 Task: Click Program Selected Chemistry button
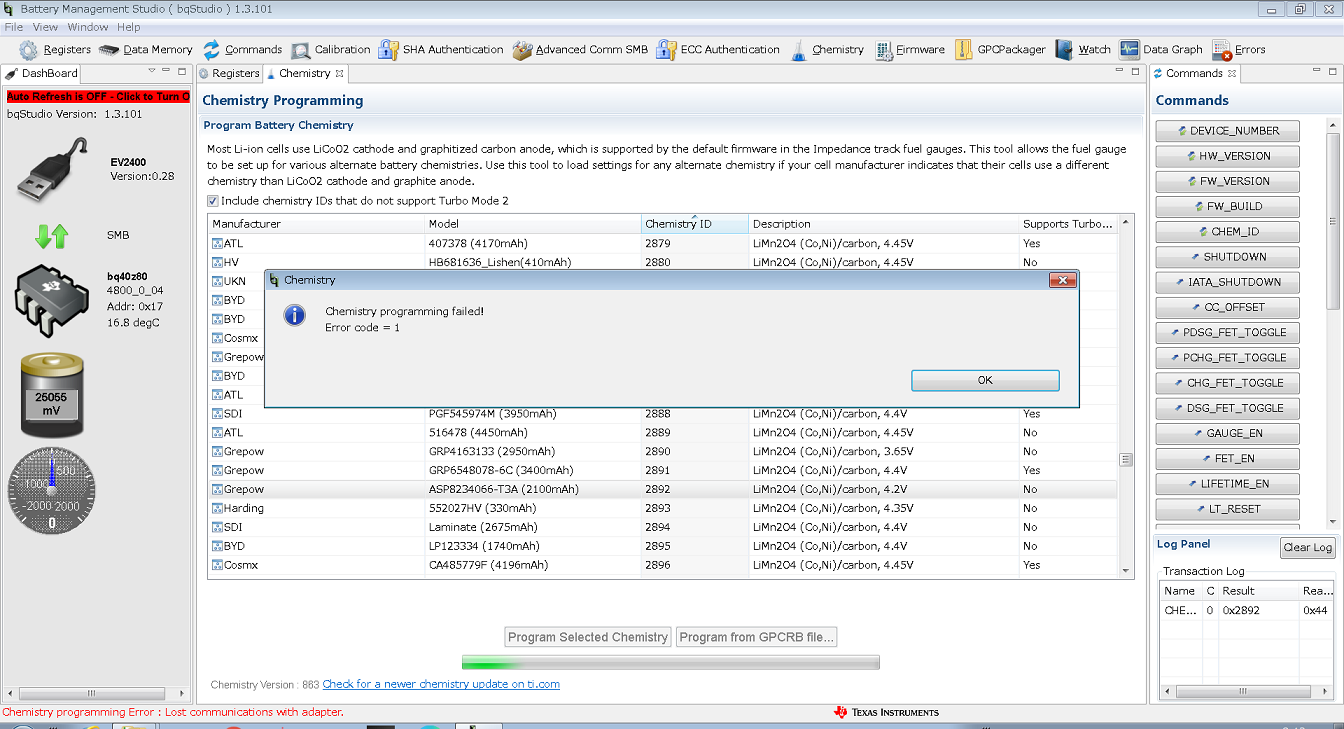588,637
